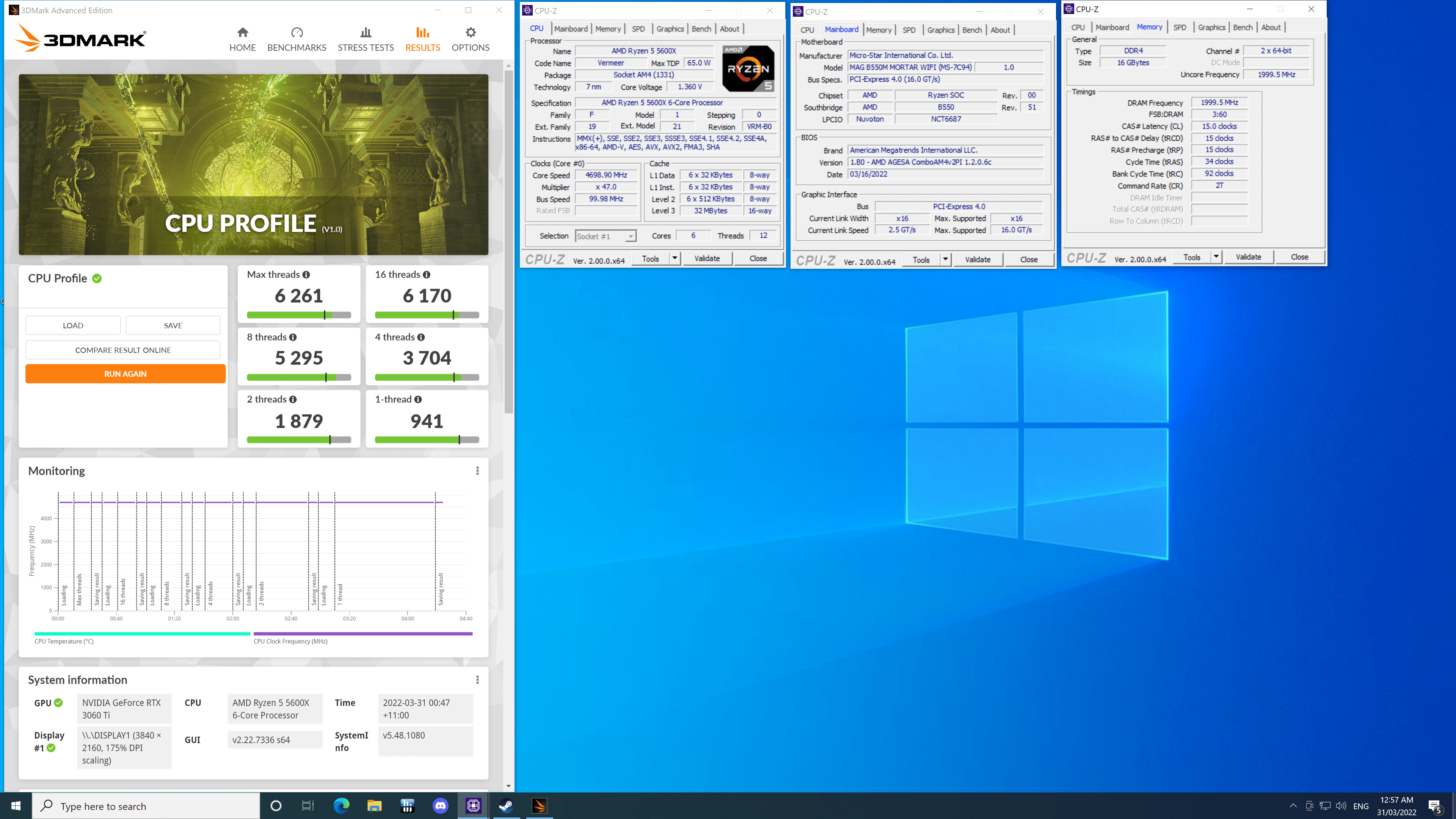Expand Tools dropdown arrow in Mainboard CPU-Z window
The image size is (1456, 819).
coord(945,259)
